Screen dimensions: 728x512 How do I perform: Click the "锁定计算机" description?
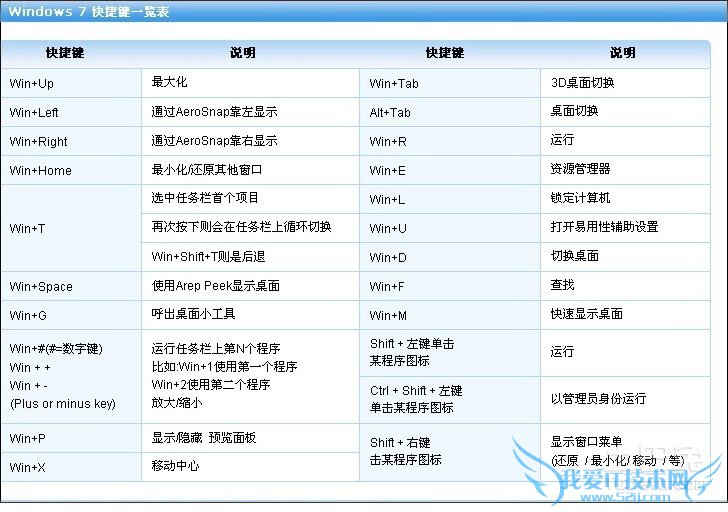580,198
